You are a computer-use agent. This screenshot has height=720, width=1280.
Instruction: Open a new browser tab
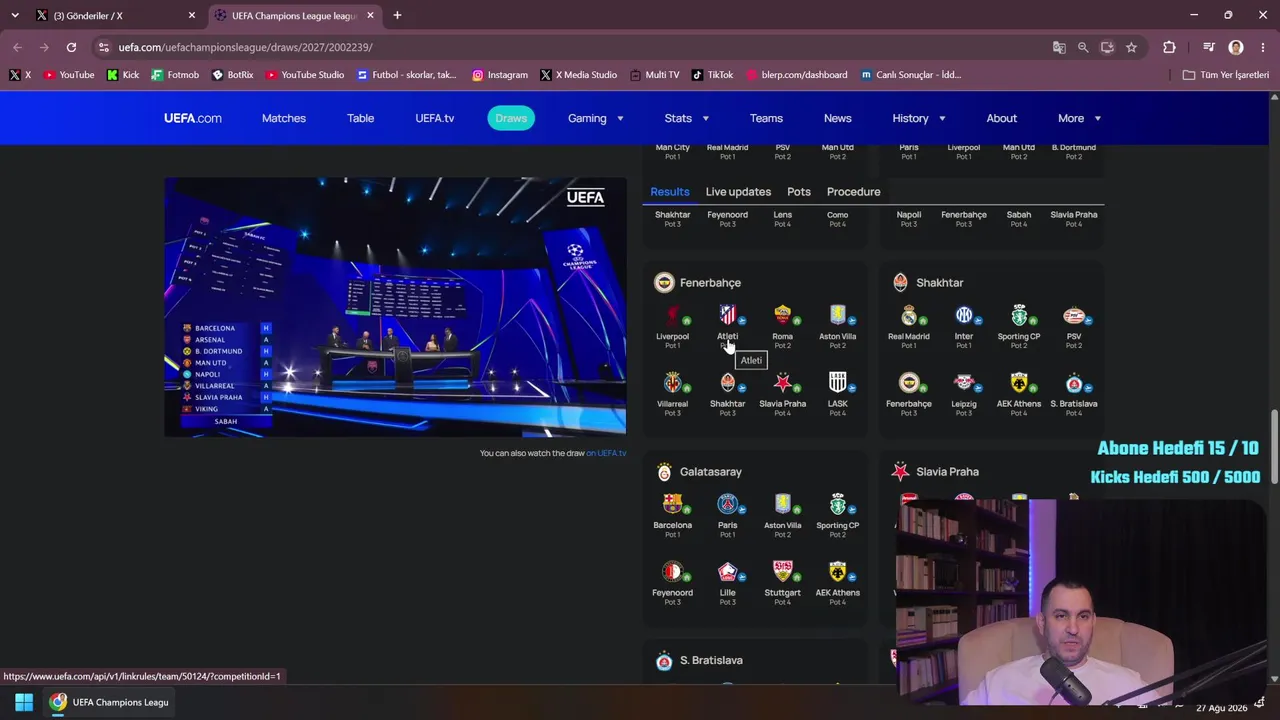click(x=397, y=15)
